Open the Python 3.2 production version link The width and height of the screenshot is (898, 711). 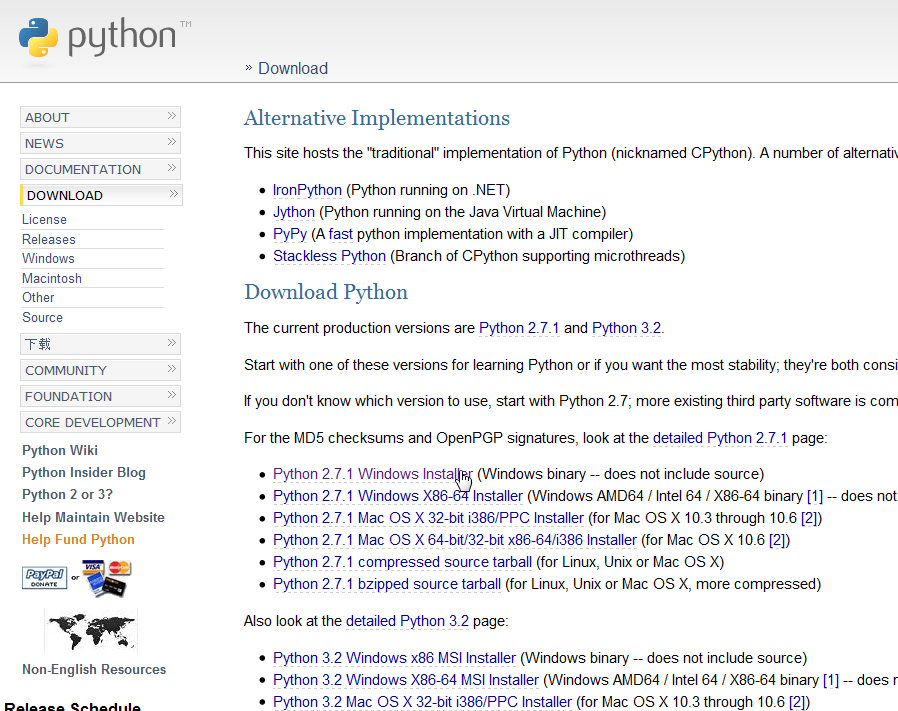click(x=627, y=328)
